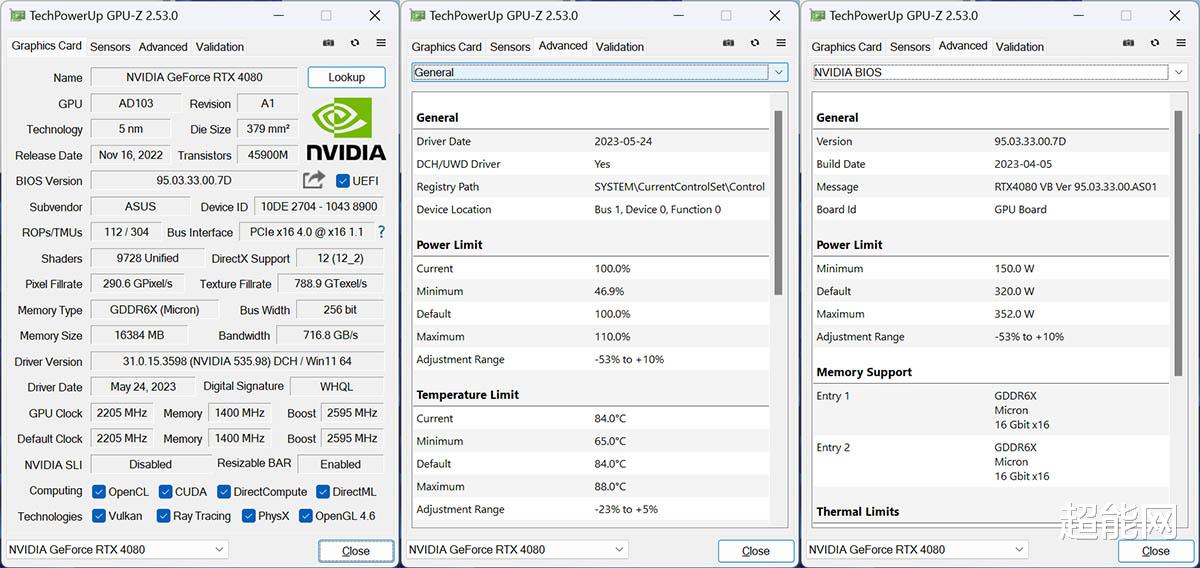Toggle the PhysX checkbox
The image size is (1200, 568).
(248, 516)
